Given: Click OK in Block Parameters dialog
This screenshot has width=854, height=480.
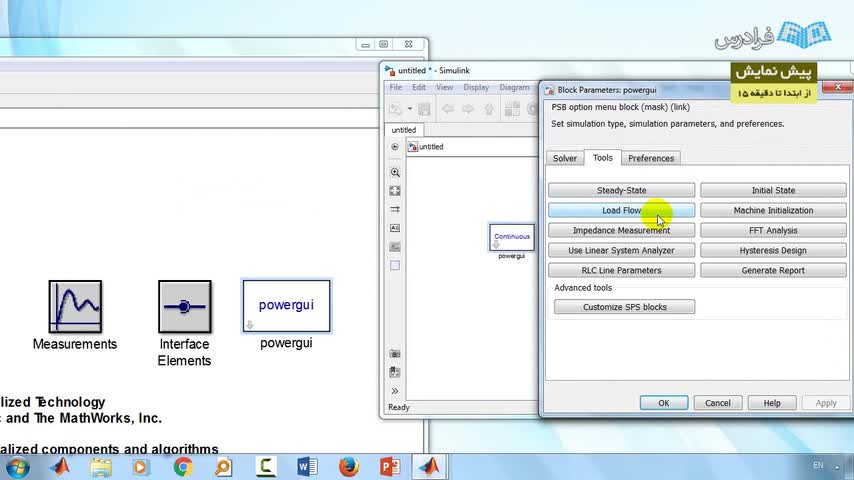Looking at the screenshot, I should pyautogui.click(x=664, y=403).
